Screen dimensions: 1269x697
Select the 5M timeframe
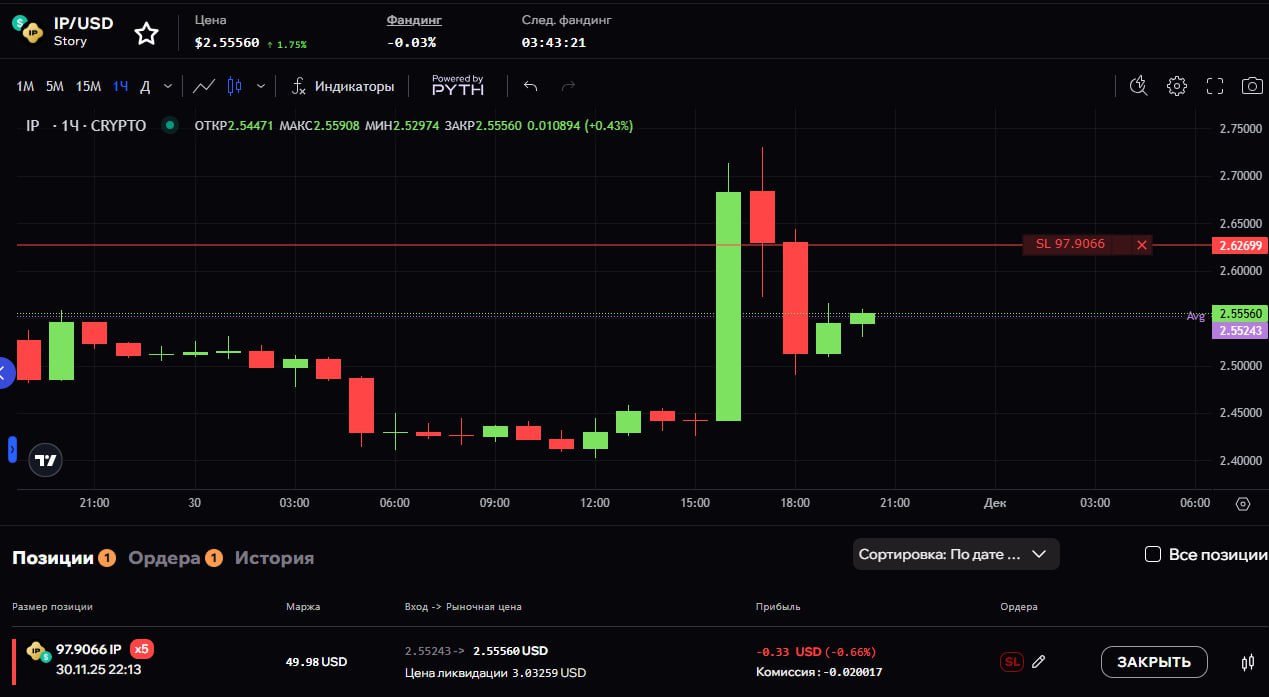pyautogui.click(x=55, y=86)
